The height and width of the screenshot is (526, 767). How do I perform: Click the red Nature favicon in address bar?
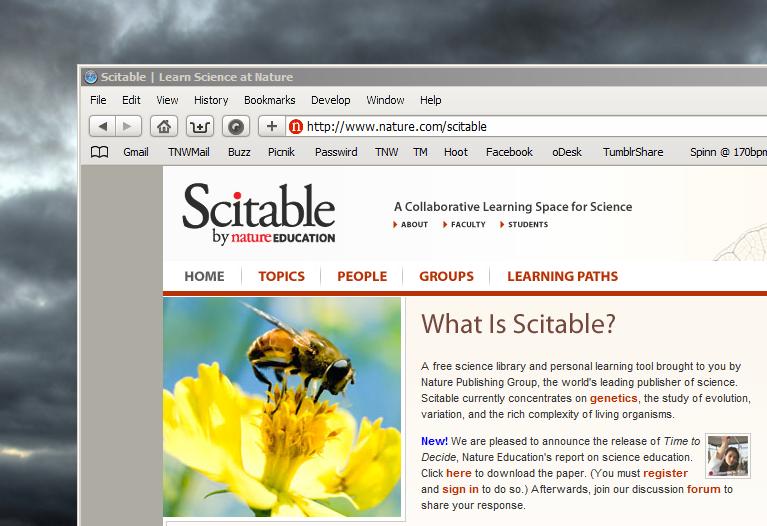[295, 127]
